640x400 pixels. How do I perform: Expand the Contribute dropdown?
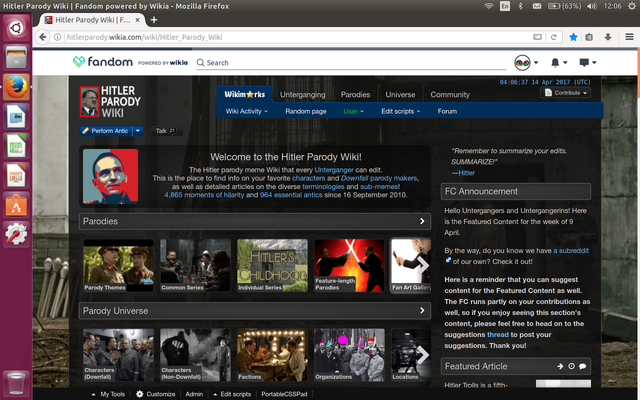tap(565, 93)
